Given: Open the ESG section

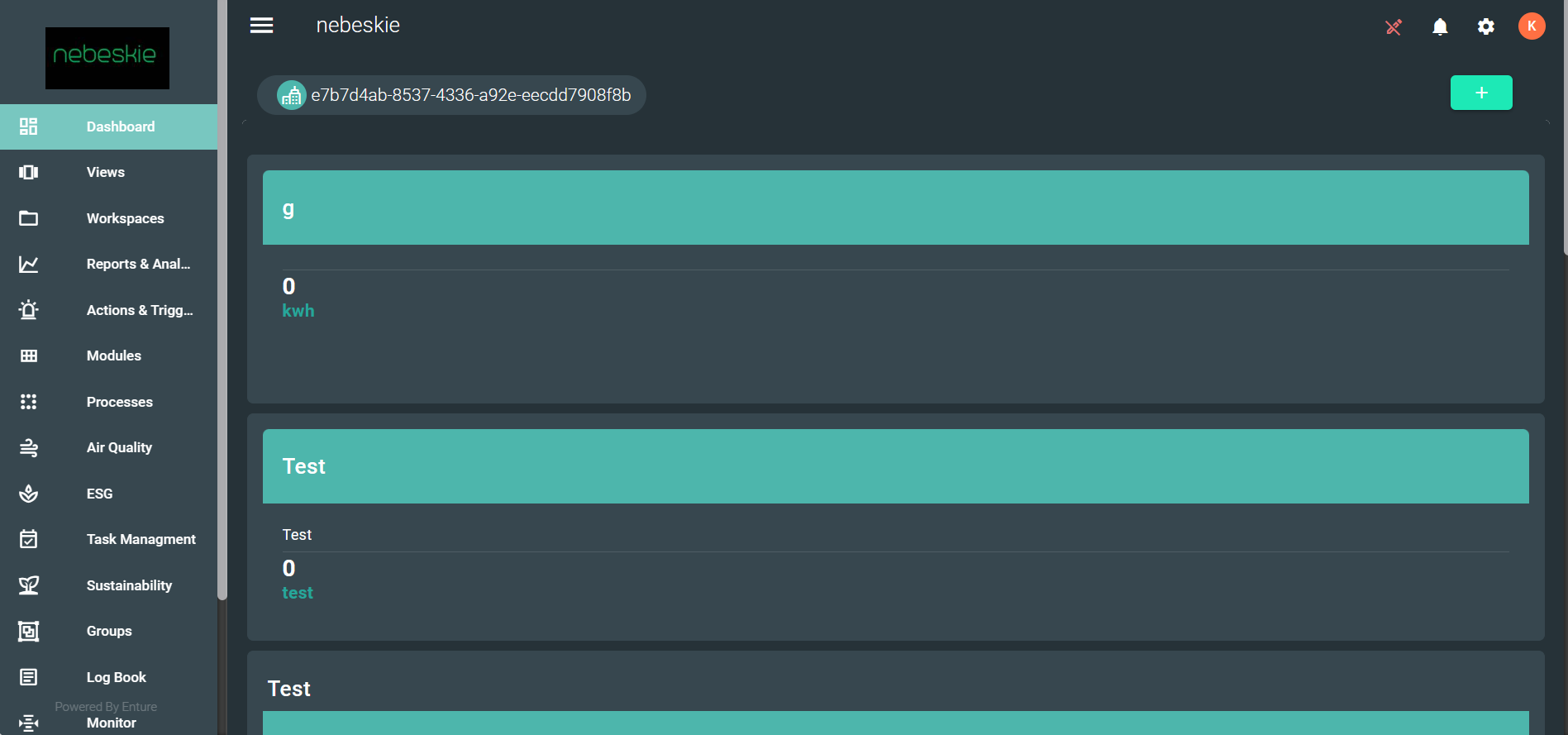Looking at the screenshot, I should 99,494.
